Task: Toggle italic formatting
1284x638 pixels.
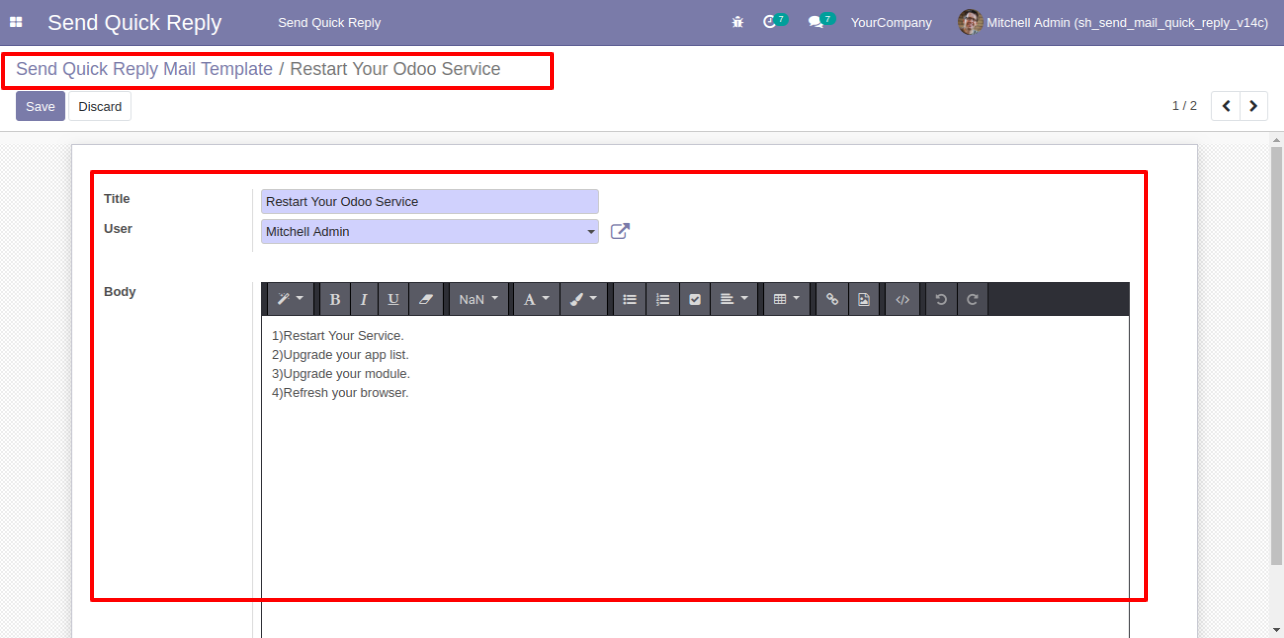Action: point(364,299)
